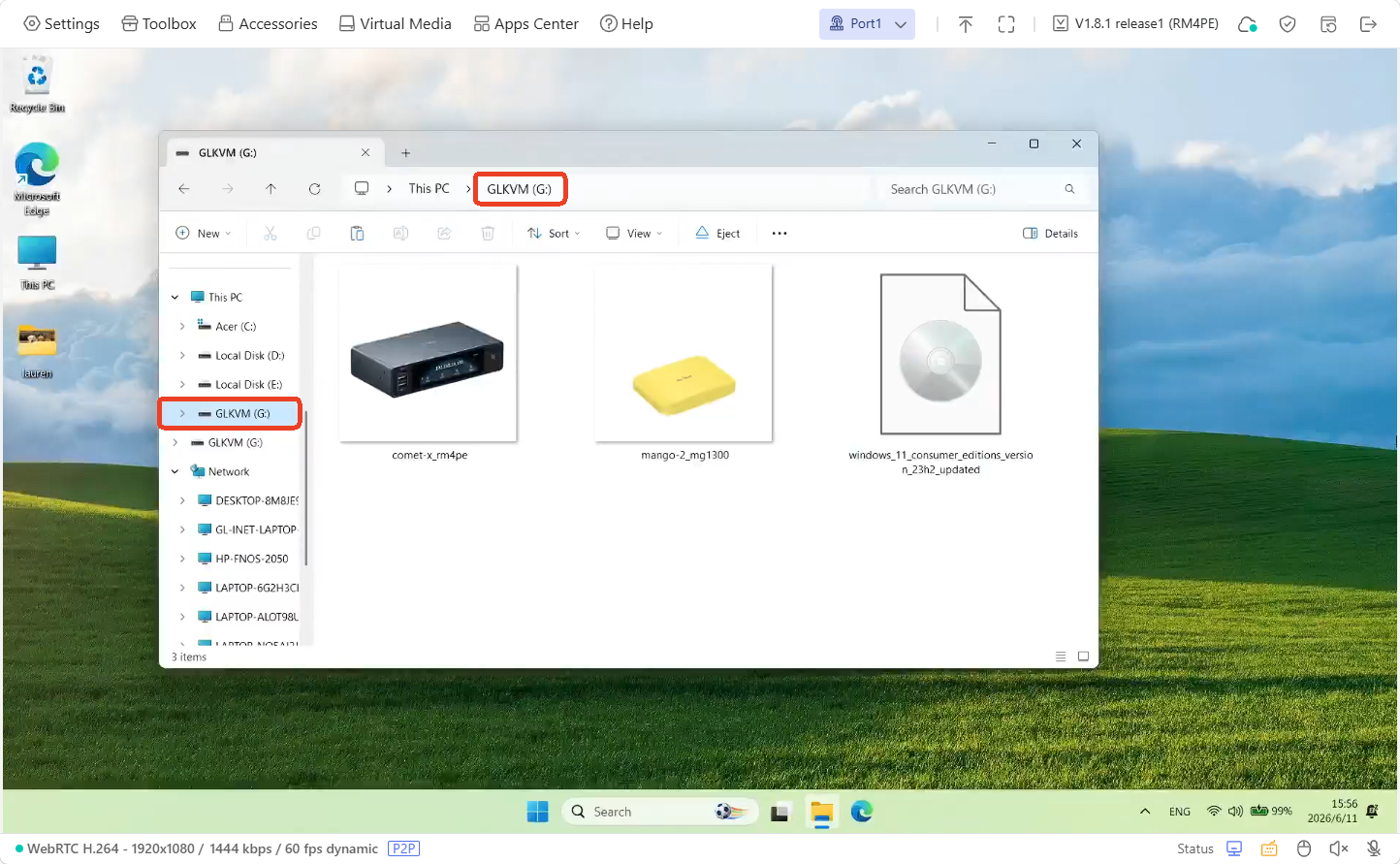Expand the HP-FNOS-2050 node
The height and width of the screenshot is (864, 1400).
click(x=182, y=559)
